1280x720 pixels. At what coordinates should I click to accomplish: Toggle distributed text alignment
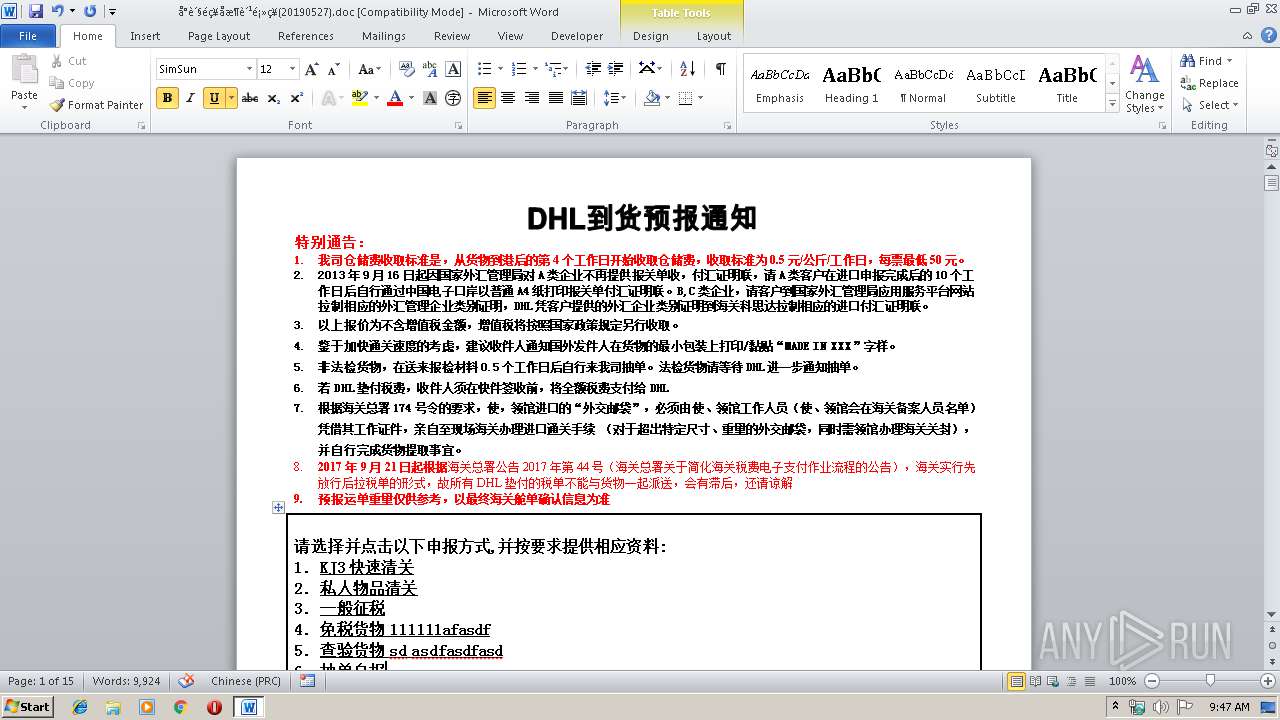(x=579, y=98)
